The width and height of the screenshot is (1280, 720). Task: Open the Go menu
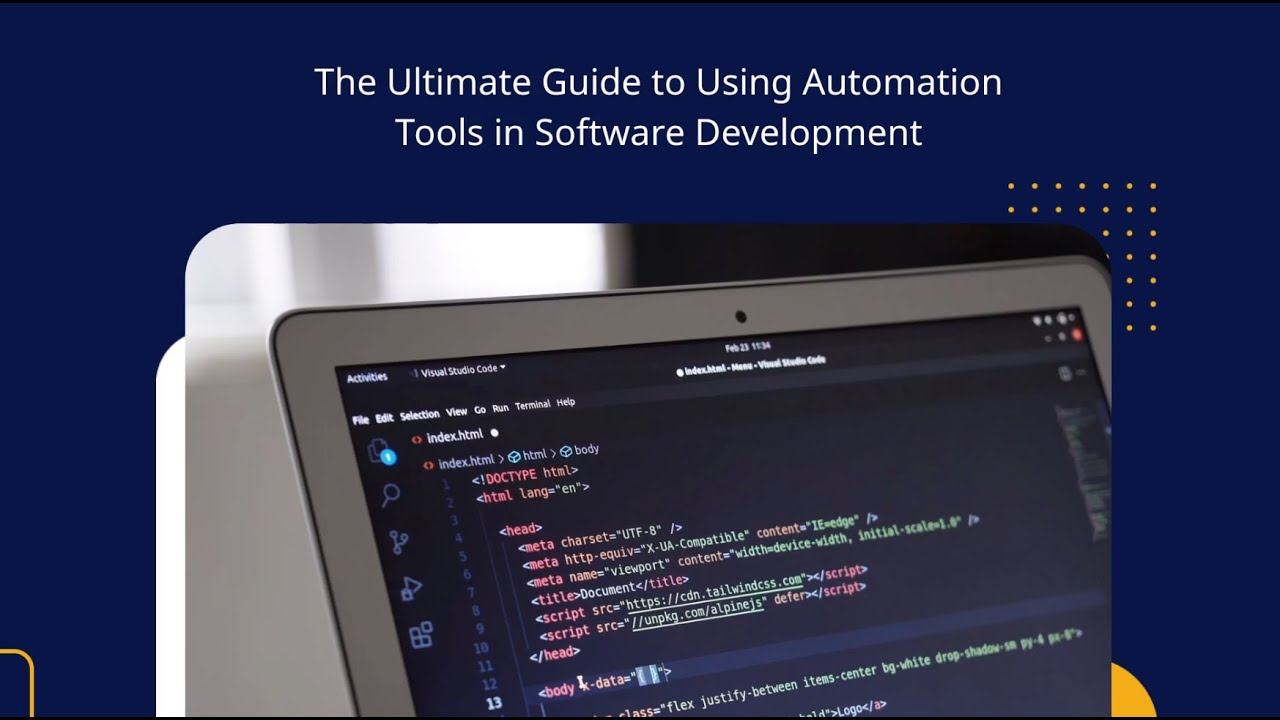pos(480,410)
